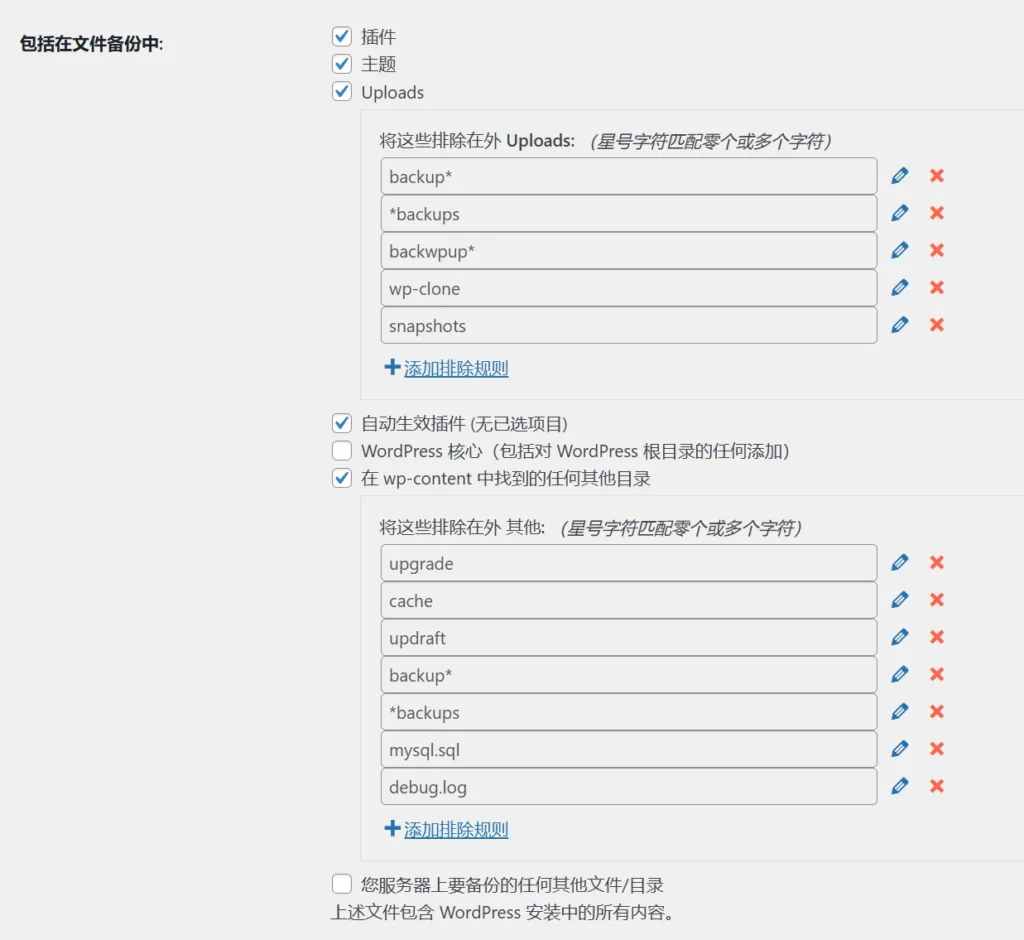Disable the Uploads backup checkbox

(342, 91)
